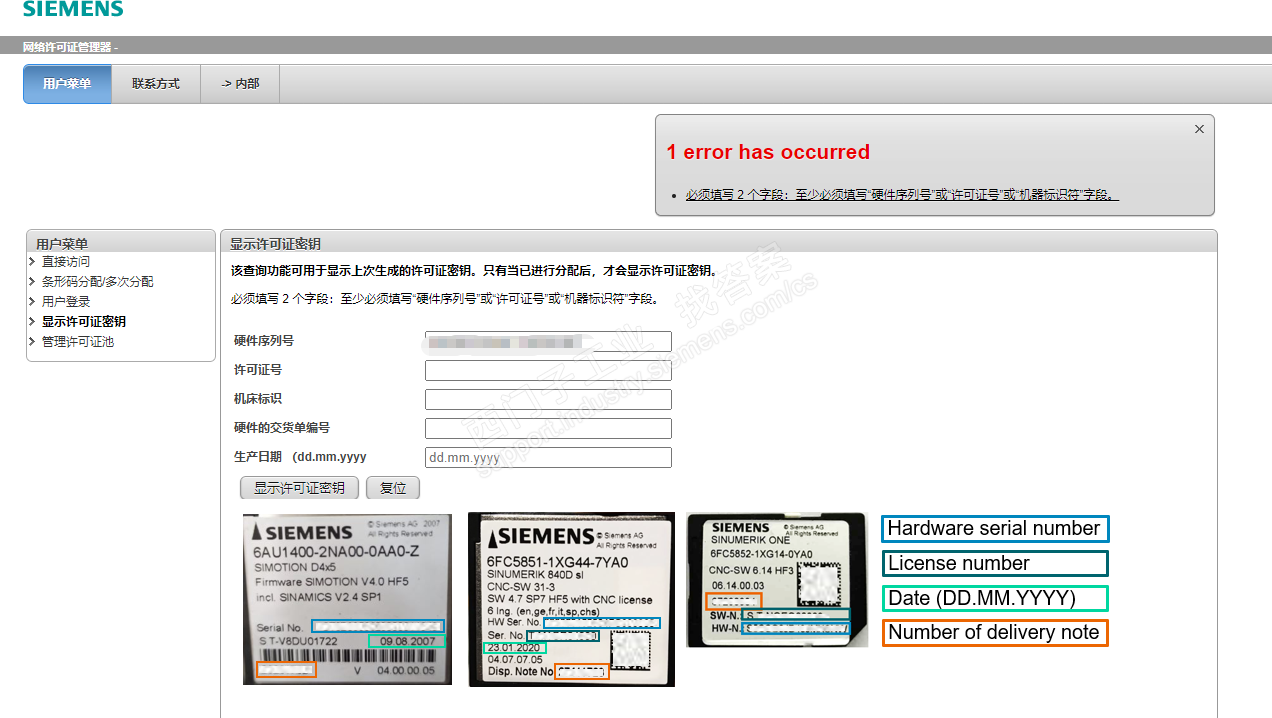The height and width of the screenshot is (718, 1272).
Task: Expand the arrow beside 管理许可证池
Action: 32,342
